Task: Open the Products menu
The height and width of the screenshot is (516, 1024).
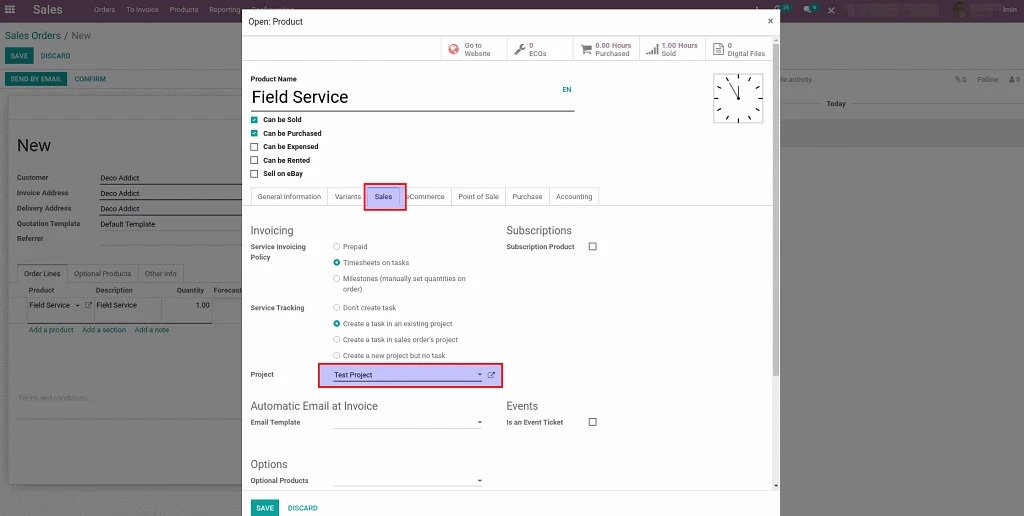Action: pyautogui.click(x=184, y=10)
